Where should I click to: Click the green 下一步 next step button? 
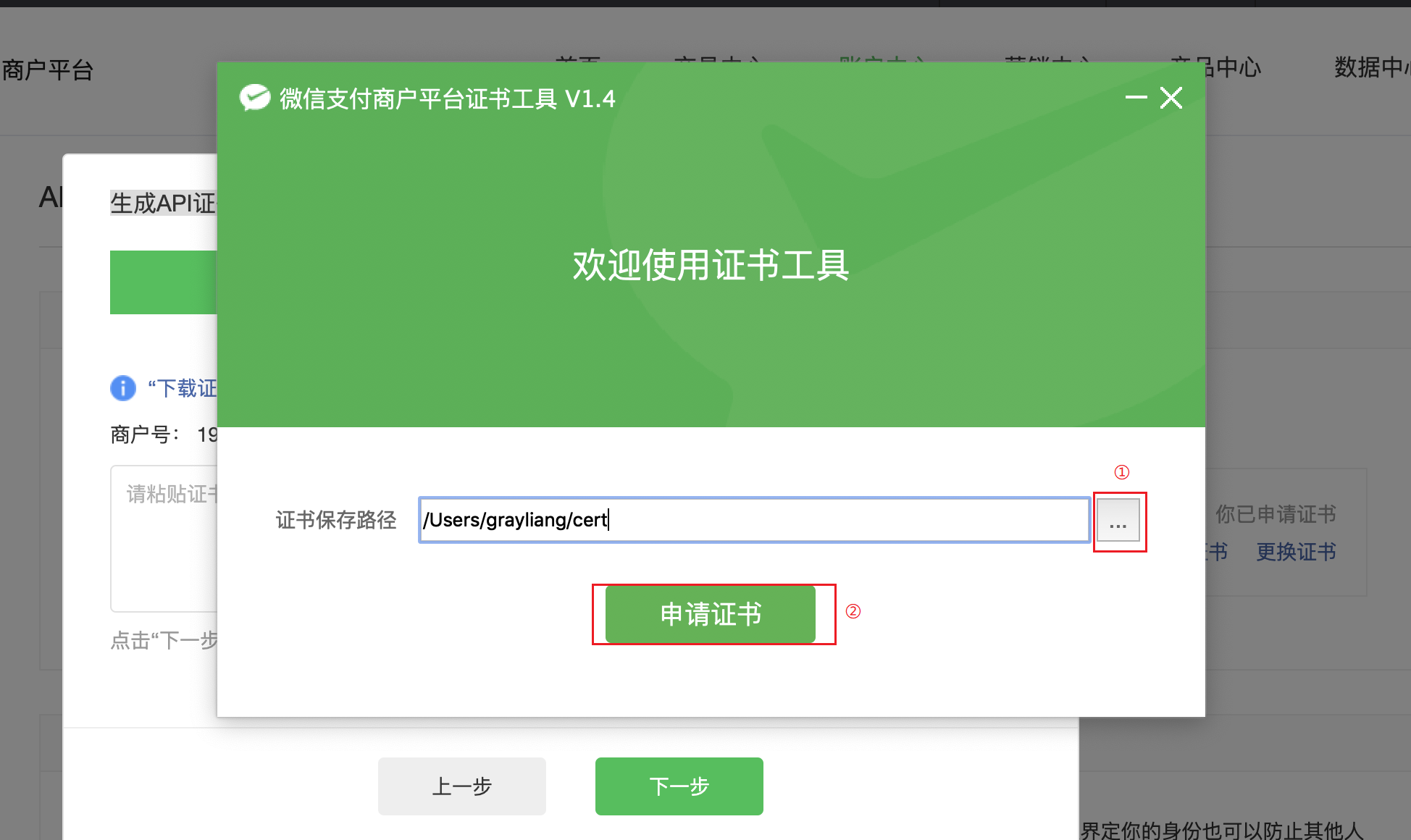pyautogui.click(x=679, y=786)
